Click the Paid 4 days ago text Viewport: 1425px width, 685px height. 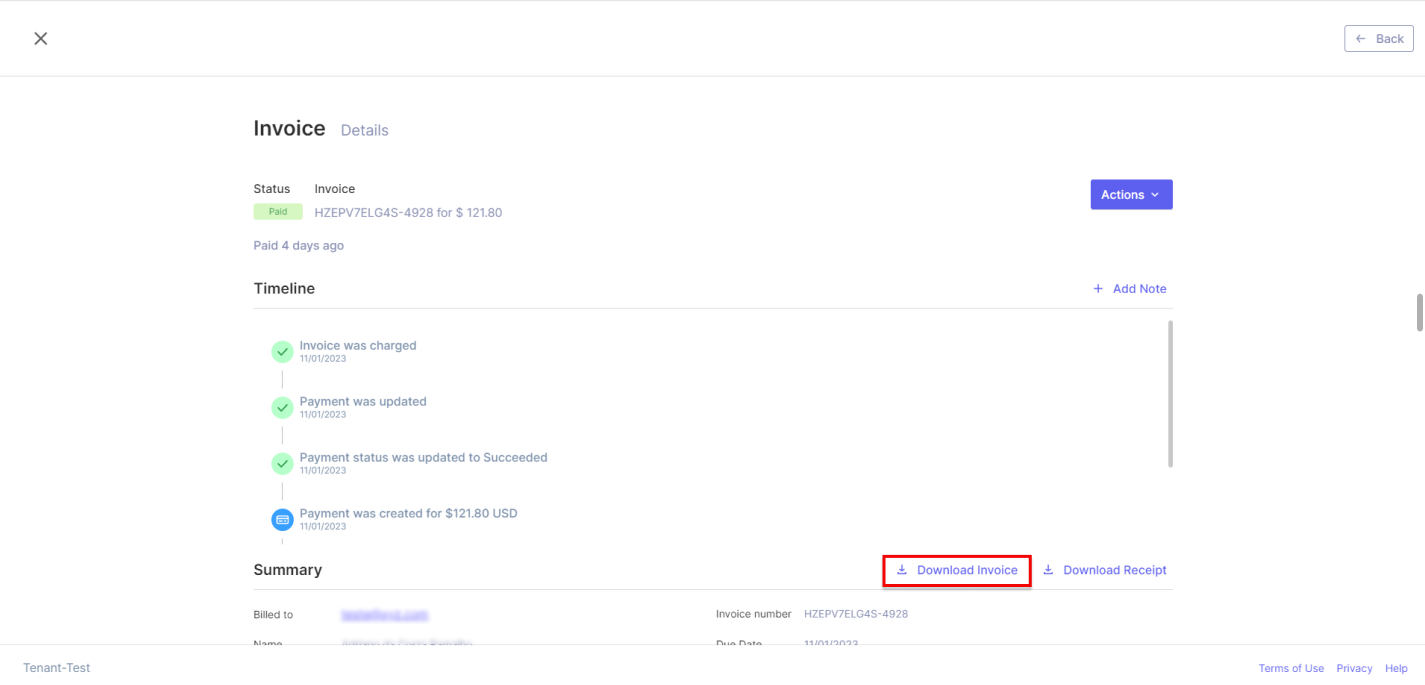(x=299, y=246)
